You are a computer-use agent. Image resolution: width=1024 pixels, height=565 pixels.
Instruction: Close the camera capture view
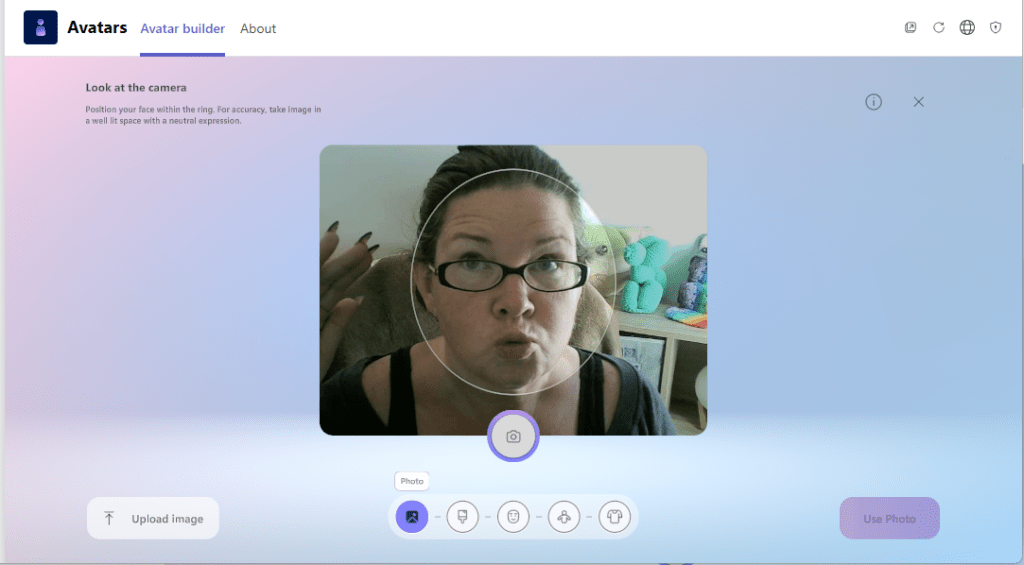coord(918,102)
